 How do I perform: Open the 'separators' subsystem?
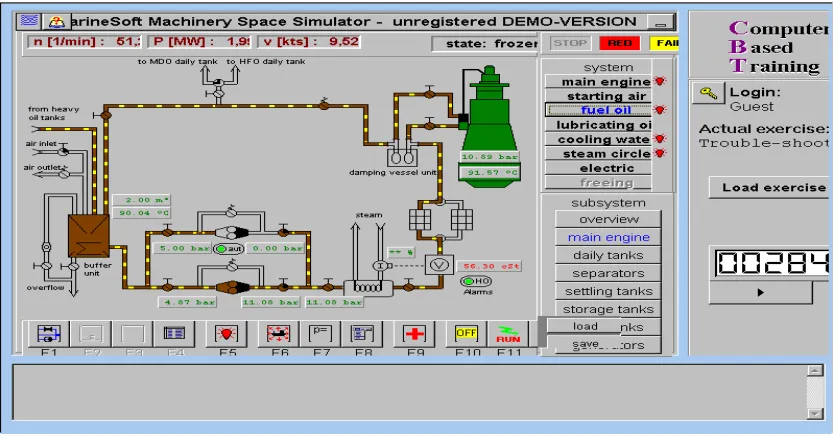click(x=608, y=274)
